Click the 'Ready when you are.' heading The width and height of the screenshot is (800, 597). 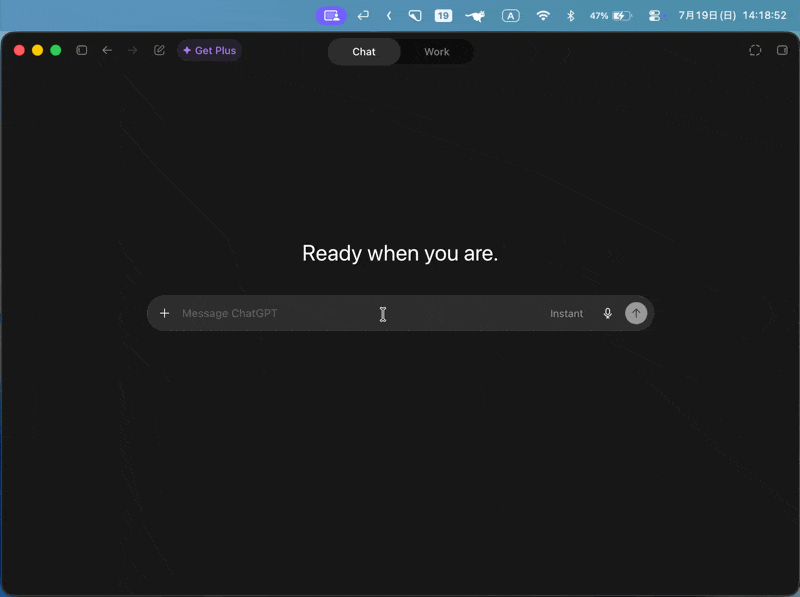[400, 254]
